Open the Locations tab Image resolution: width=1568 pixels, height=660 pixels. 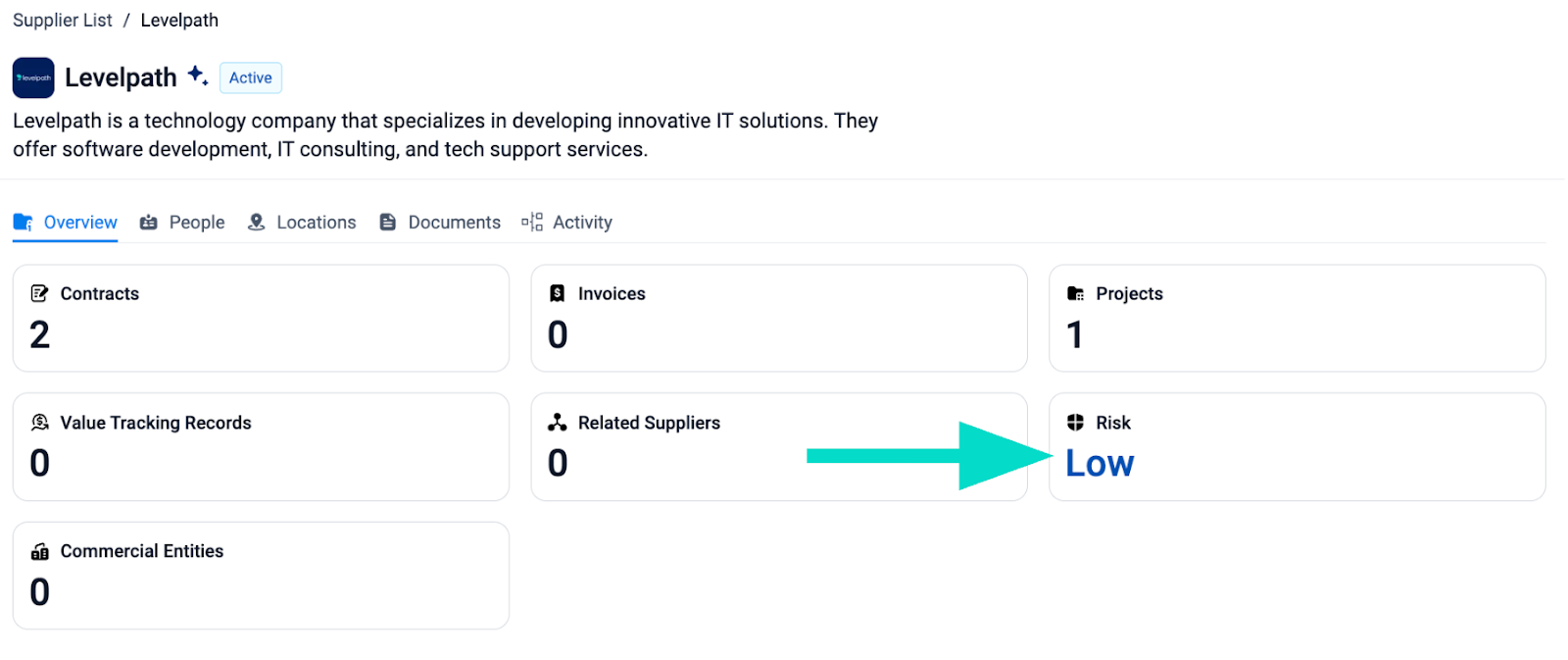point(302,223)
